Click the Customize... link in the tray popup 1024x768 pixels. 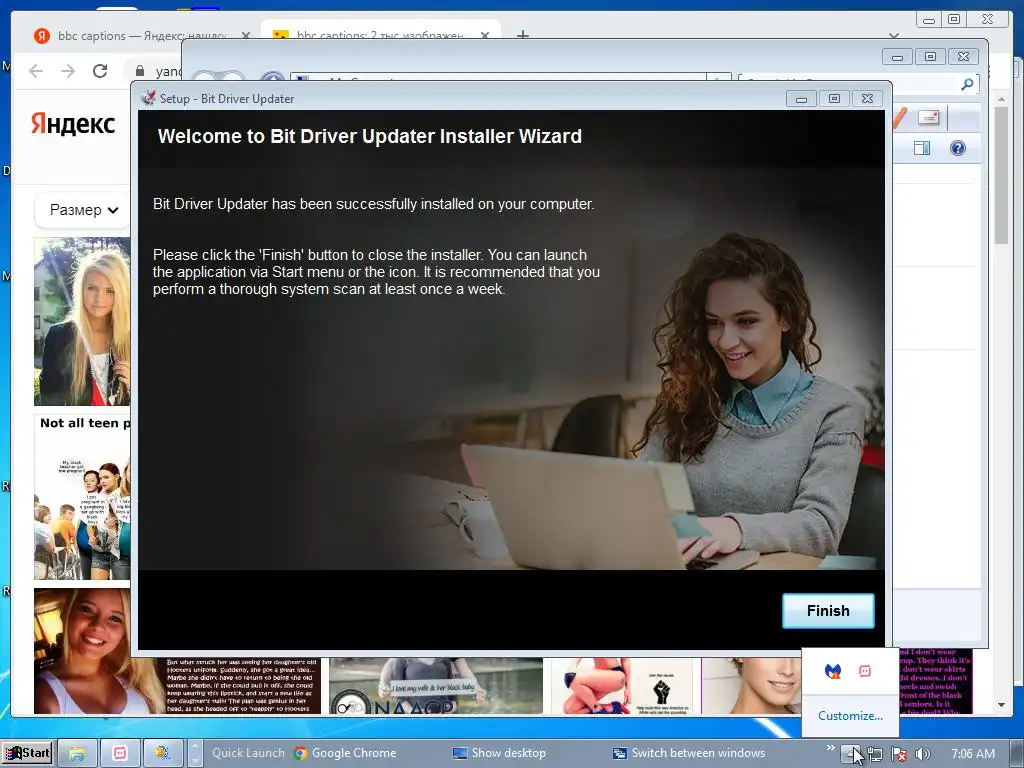point(850,716)
